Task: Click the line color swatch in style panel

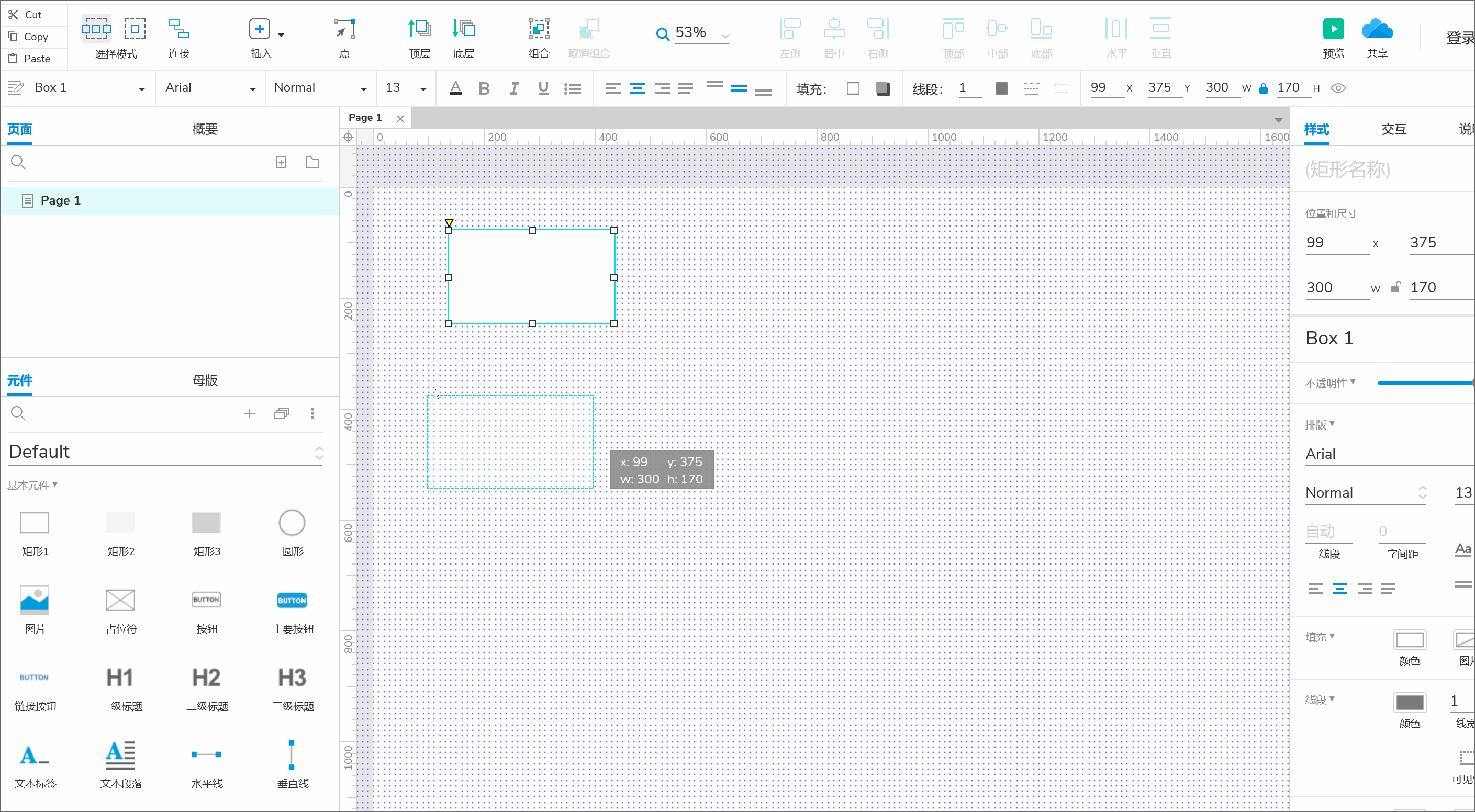Action: click(x=1409, y=703)
